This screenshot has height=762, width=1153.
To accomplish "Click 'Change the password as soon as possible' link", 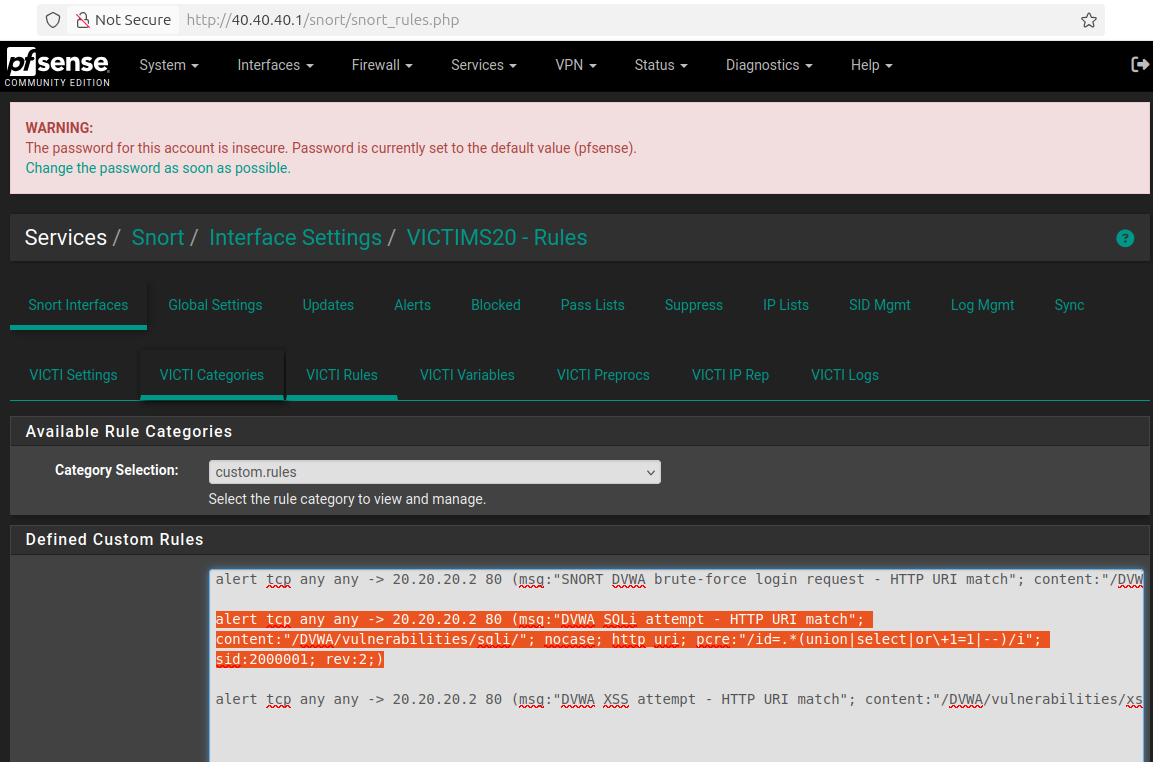I will 158,168.
